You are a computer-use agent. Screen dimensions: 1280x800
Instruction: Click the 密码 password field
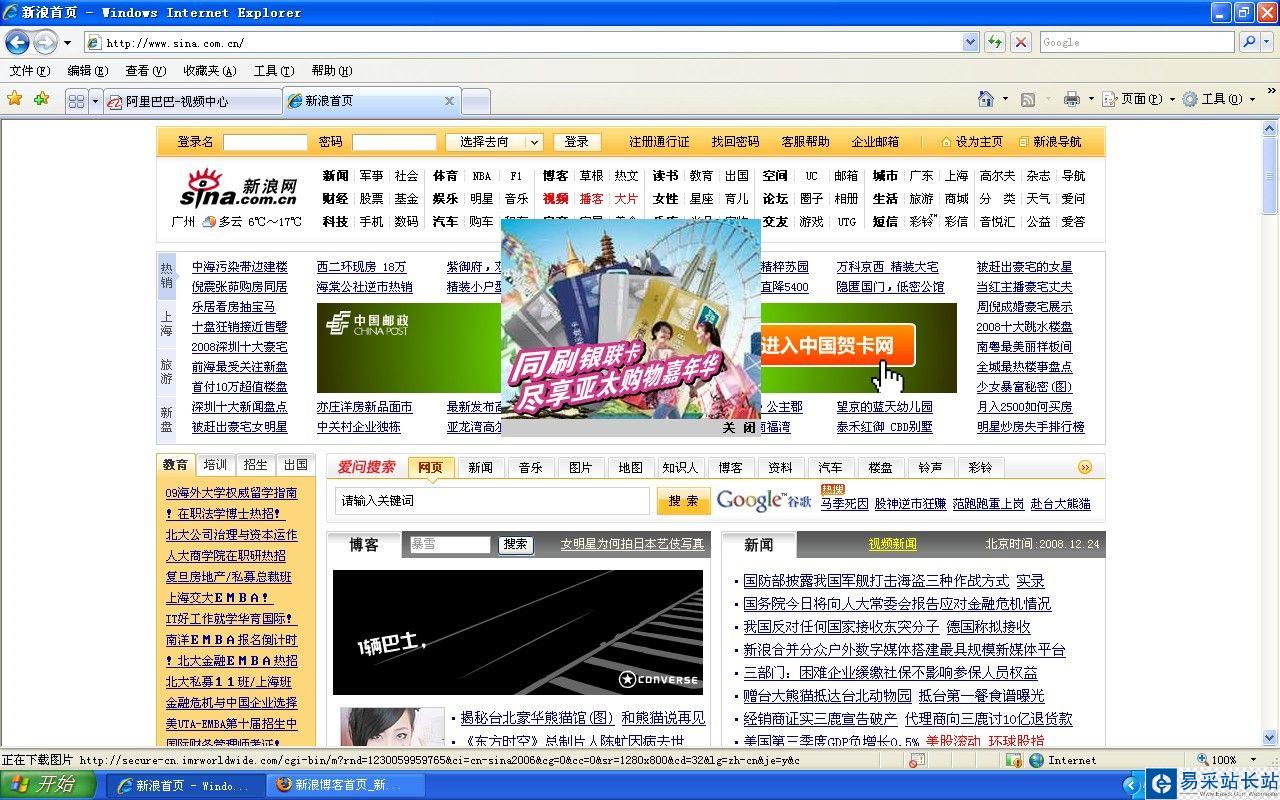point(394,142)
